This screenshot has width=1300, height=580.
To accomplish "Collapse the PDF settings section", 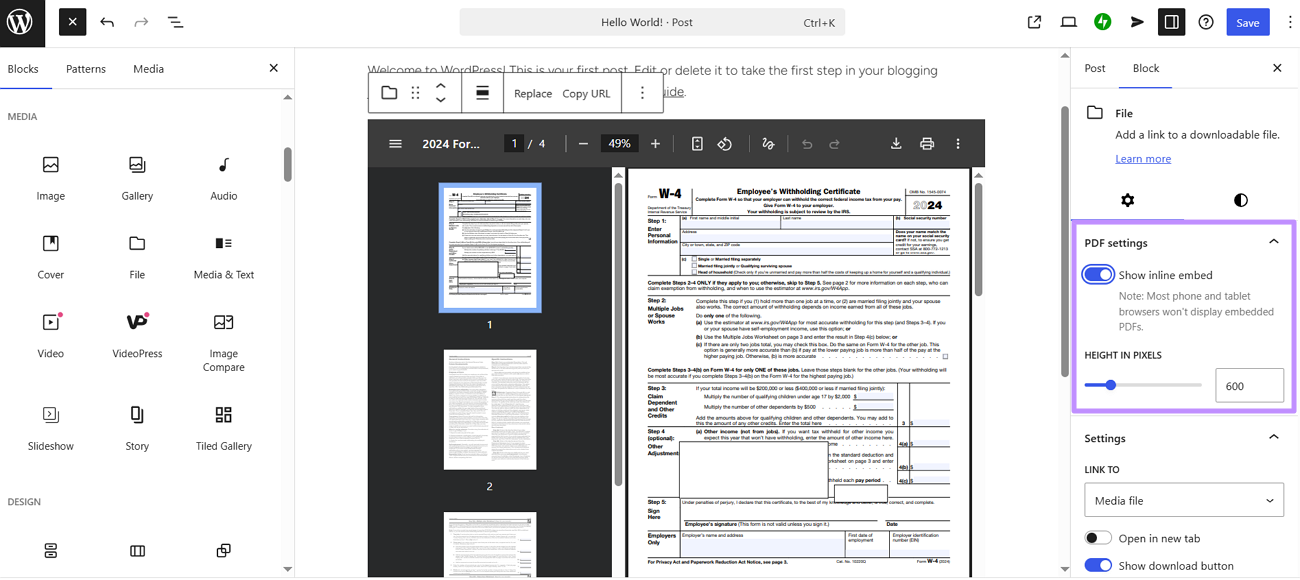I will point(1273,241).
